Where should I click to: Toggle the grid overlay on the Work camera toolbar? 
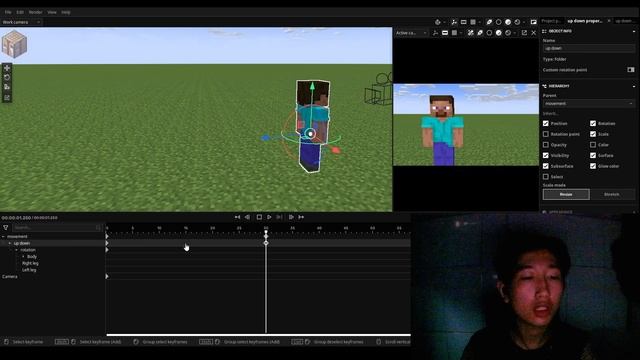(x=473, y=22)
